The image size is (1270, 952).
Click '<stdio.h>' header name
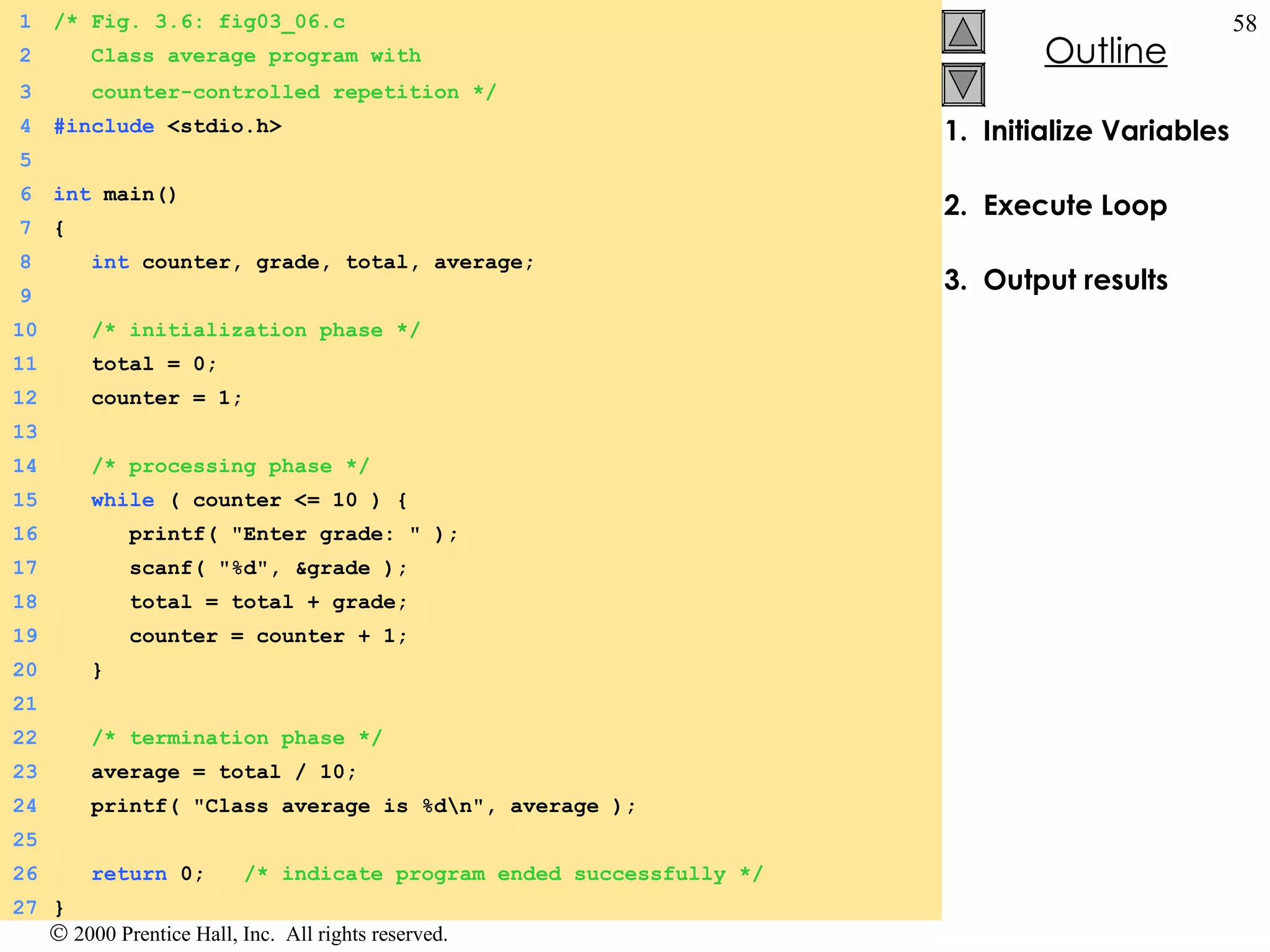(224, 126)
